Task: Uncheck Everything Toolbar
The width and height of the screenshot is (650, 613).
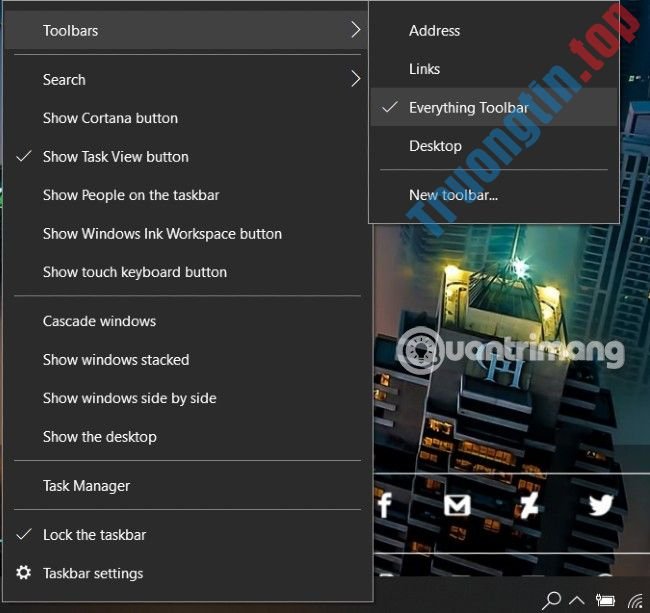Action: pyautogui.click(x=494, y=107)
